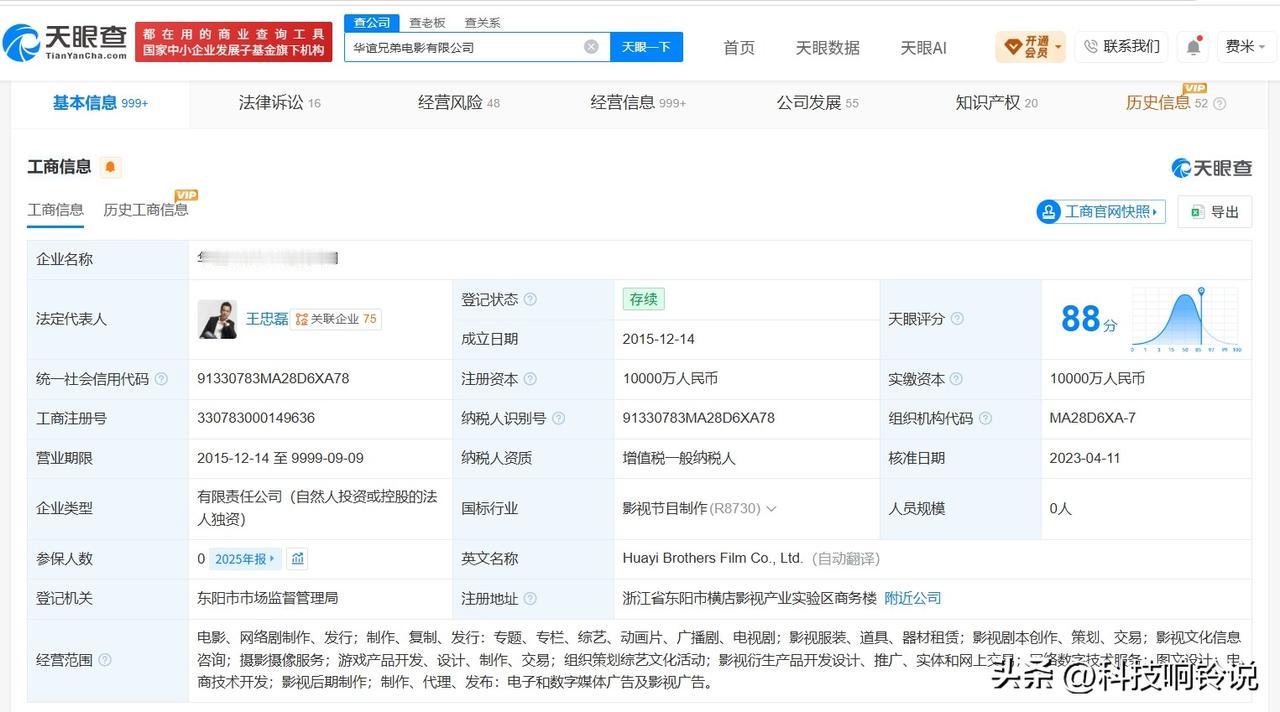This screenshot has height=712, width=1280.
Task: Open 天眼数据 in top navigation
Action: (827, 47)
